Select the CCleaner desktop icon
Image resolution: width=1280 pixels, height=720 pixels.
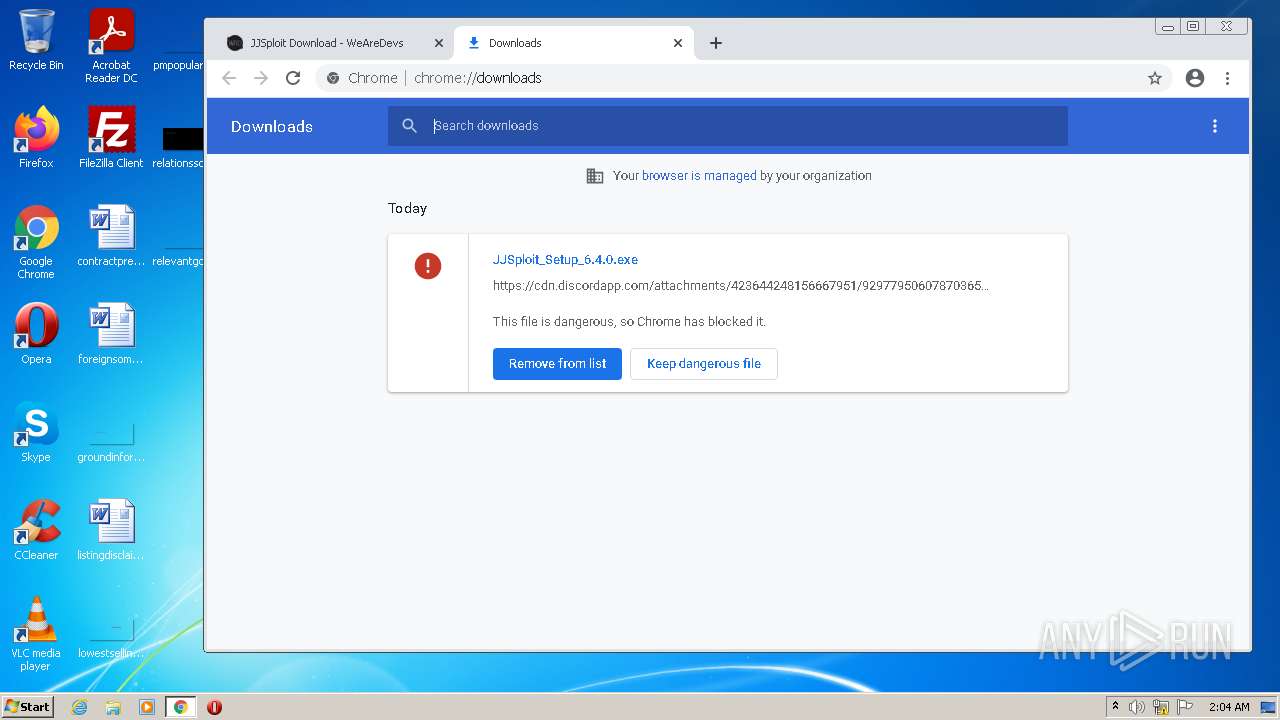(x=36, y=530)
